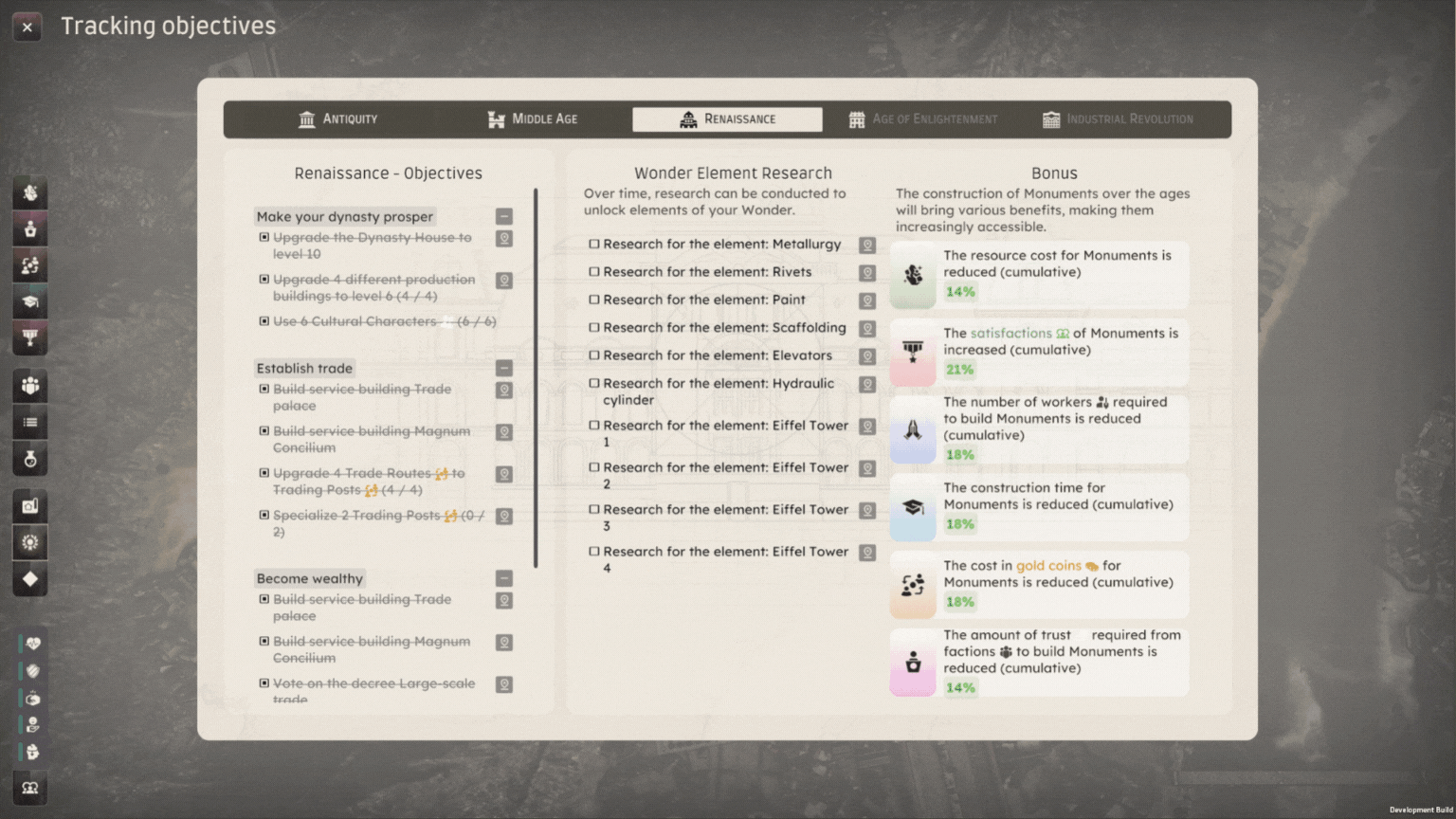Check the Research Rivets checkbox

(x=594, y=272)
